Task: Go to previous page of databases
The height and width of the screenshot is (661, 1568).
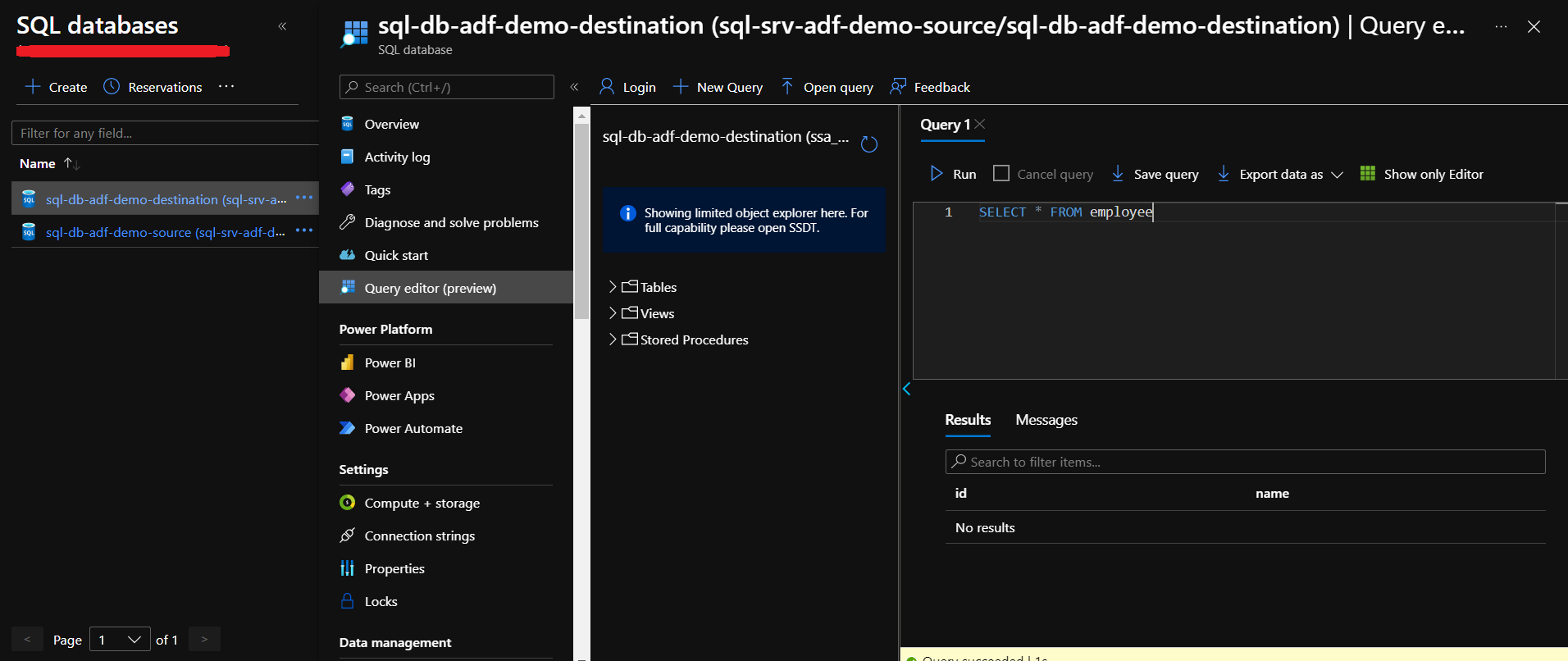Action: point(27,639)
